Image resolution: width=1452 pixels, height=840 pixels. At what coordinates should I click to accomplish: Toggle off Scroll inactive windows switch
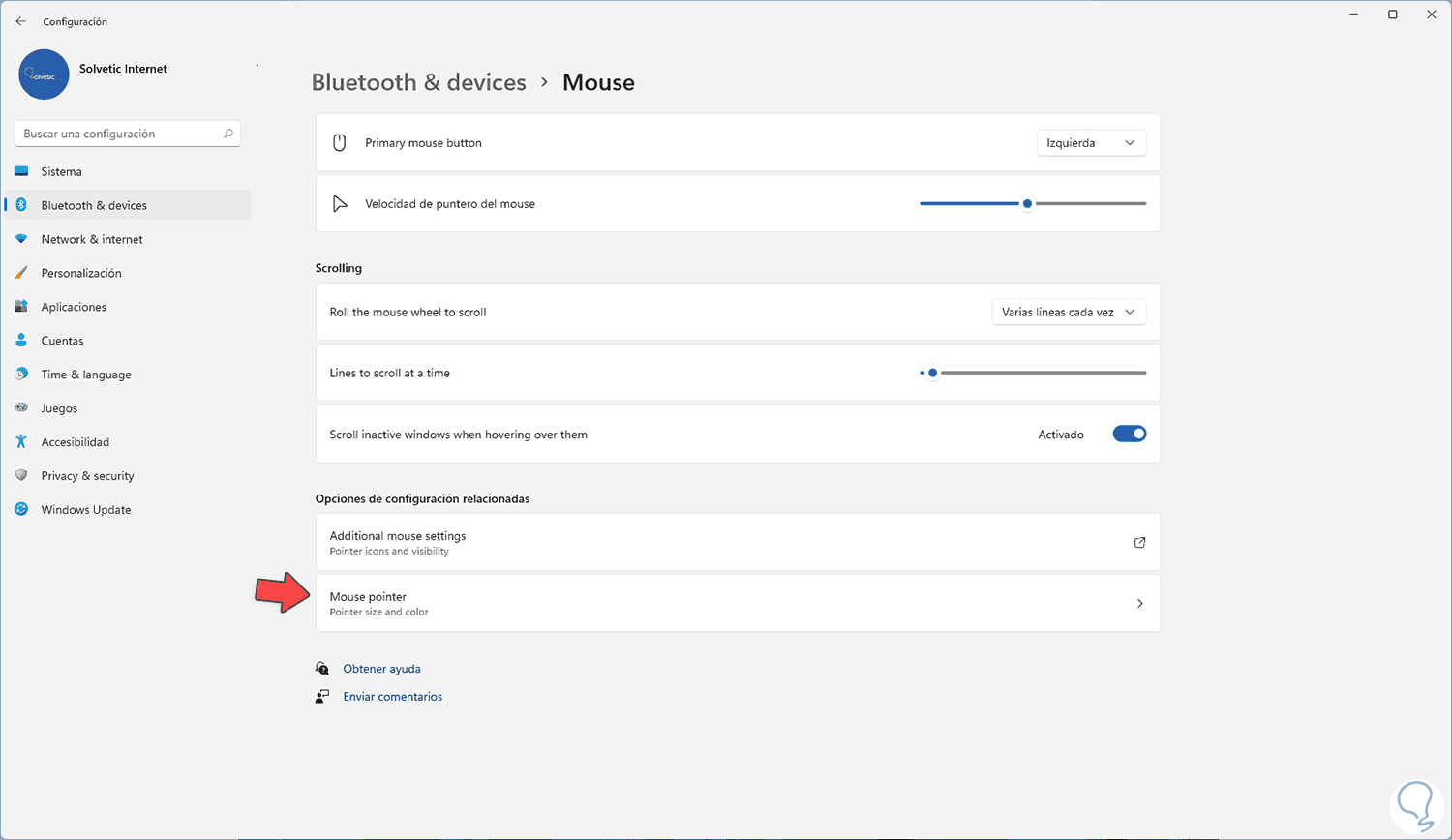point(1129,435)
